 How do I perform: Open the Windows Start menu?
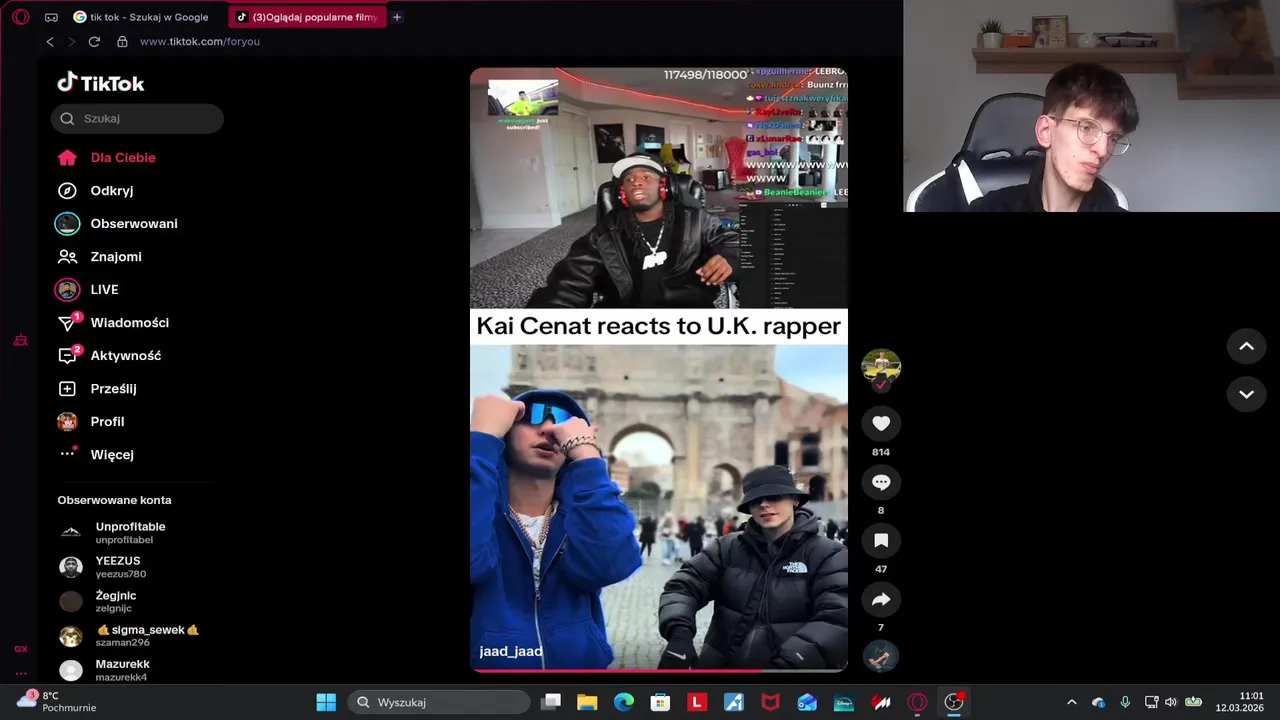(326, 702)
